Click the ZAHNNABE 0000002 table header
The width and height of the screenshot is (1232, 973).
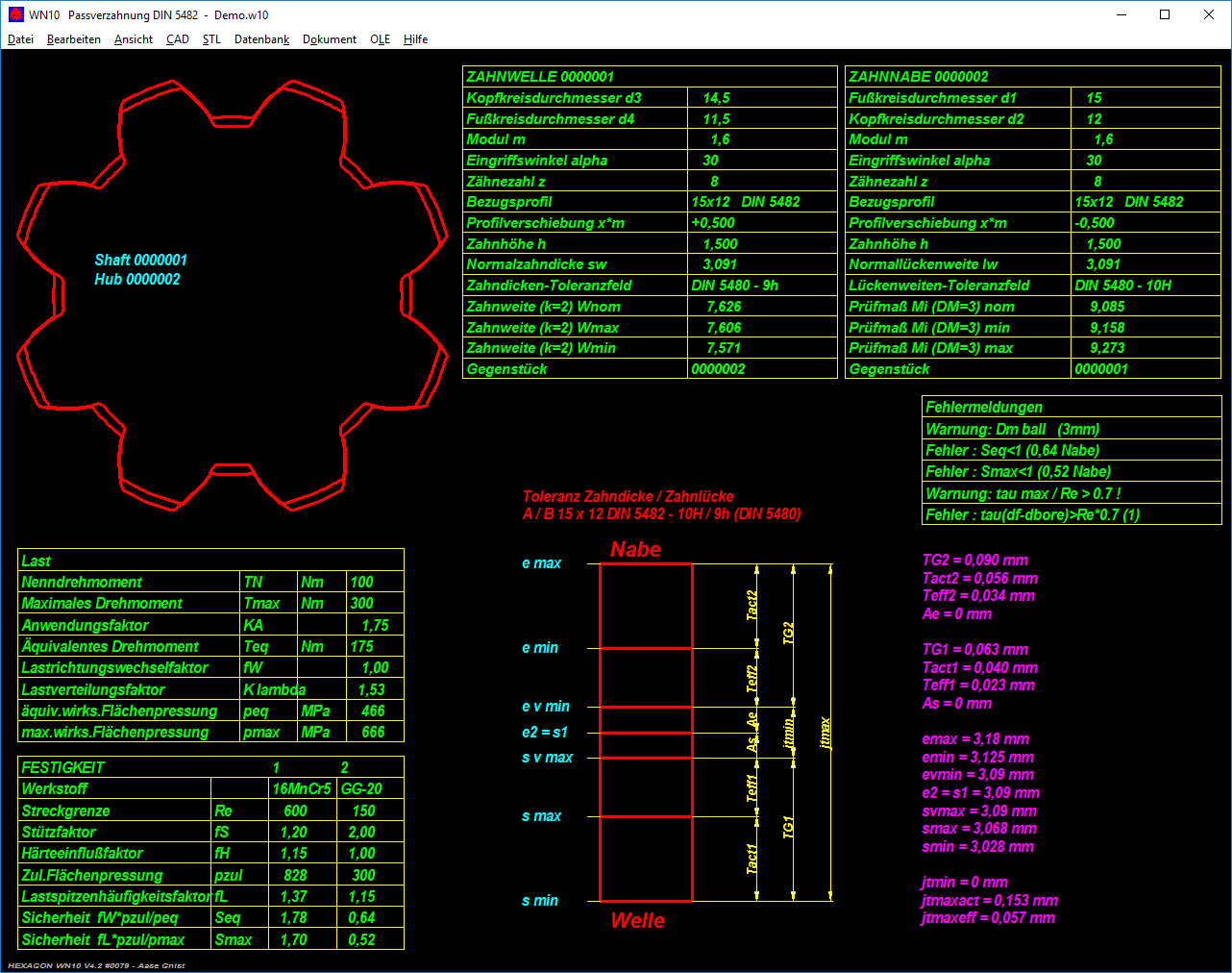point(918,77)
